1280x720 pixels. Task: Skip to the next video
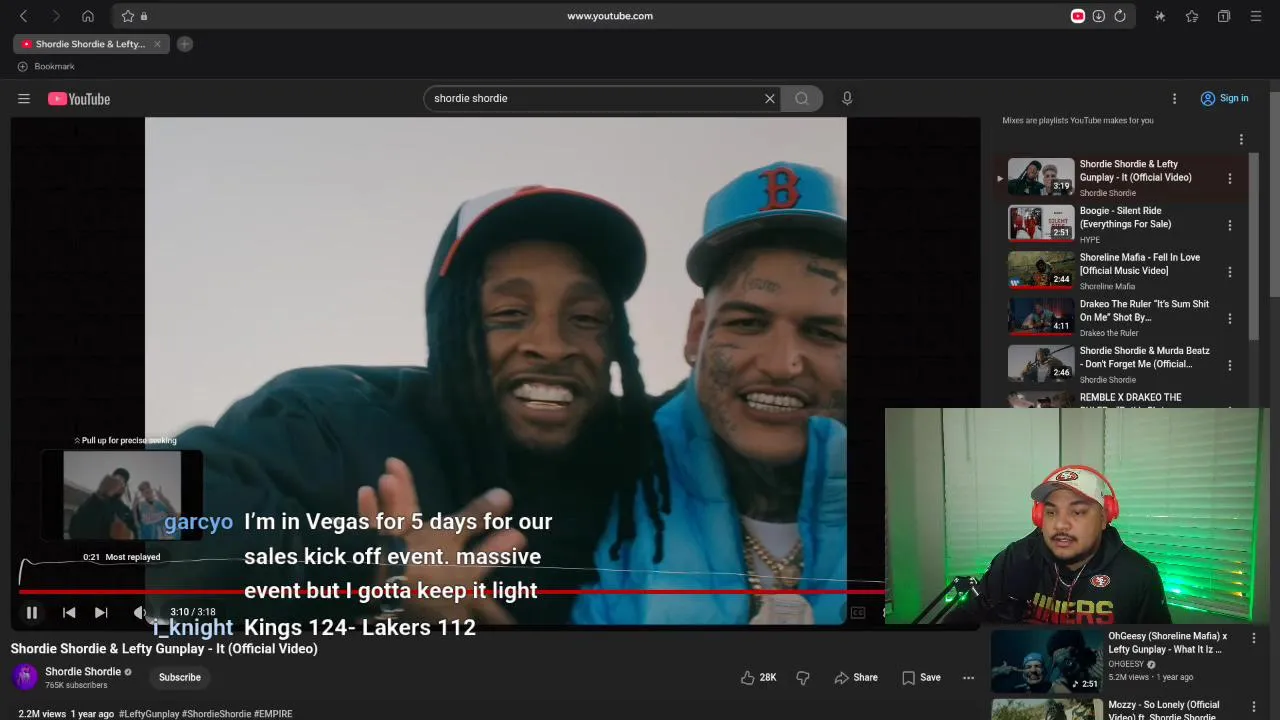[101, 612]
